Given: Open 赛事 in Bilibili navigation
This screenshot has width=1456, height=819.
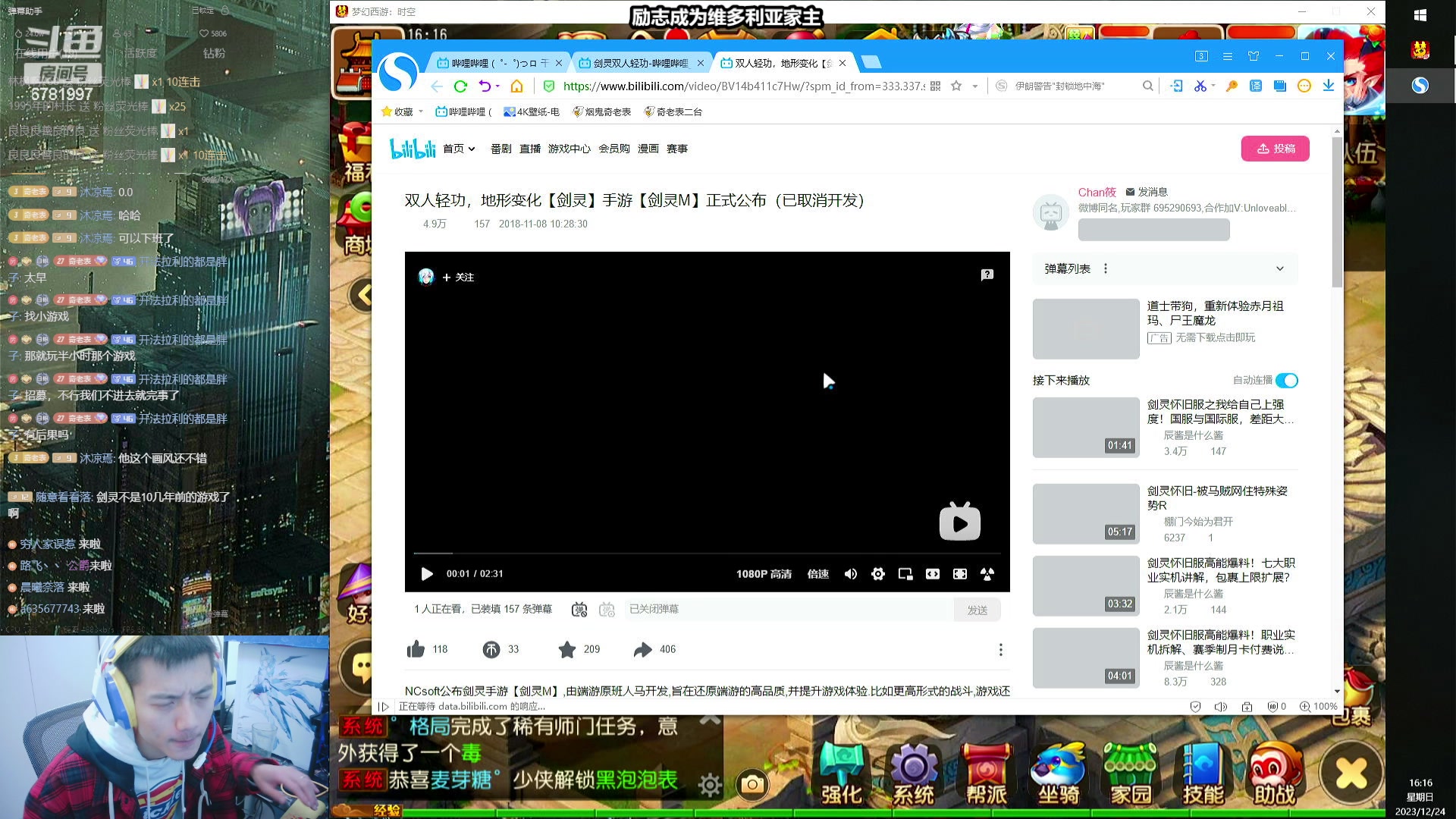Looking at the screenshot, I should 677,149.
